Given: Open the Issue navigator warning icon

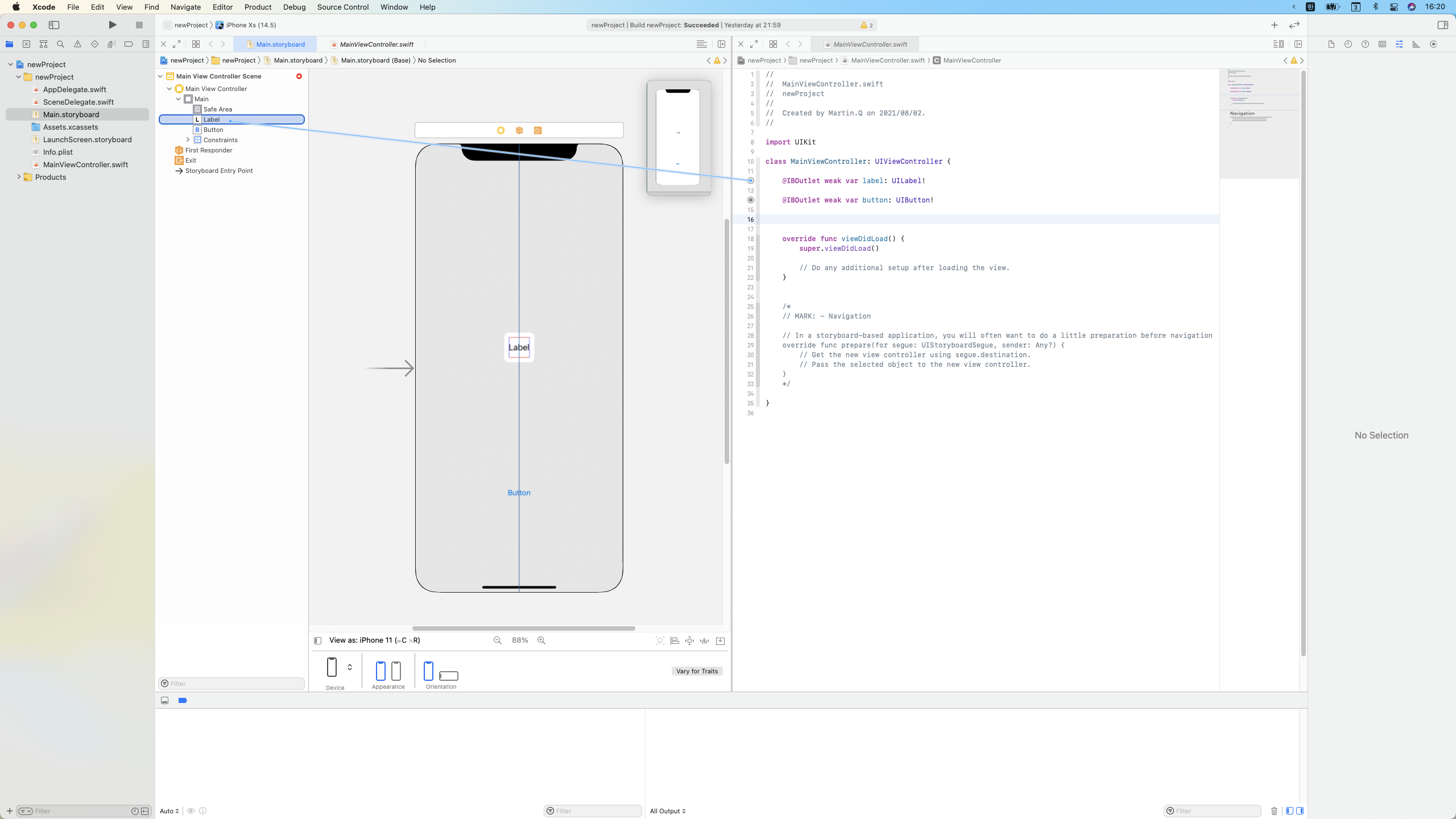Looking at the screenshot, I should point(77,44).
